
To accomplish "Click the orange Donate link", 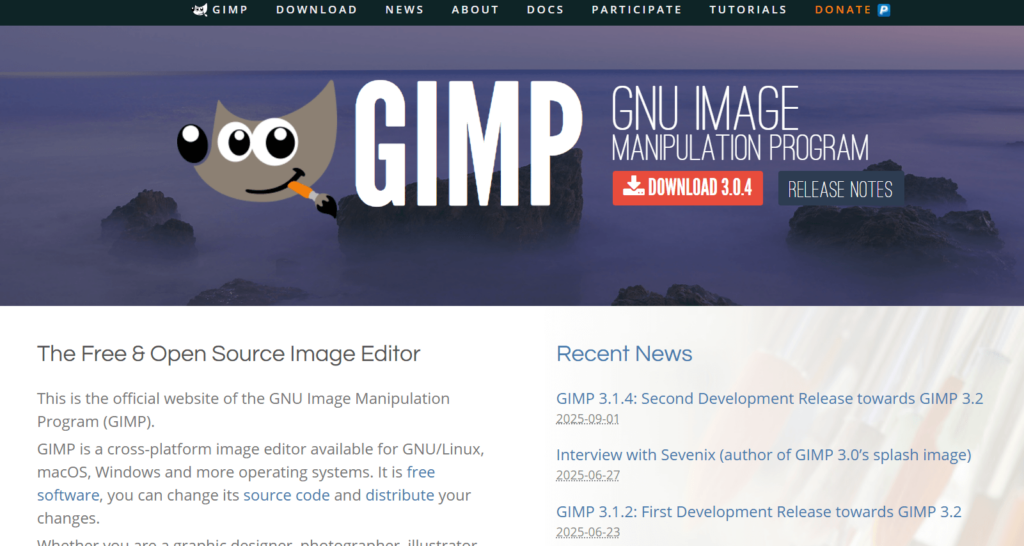I will coord(843,10).
